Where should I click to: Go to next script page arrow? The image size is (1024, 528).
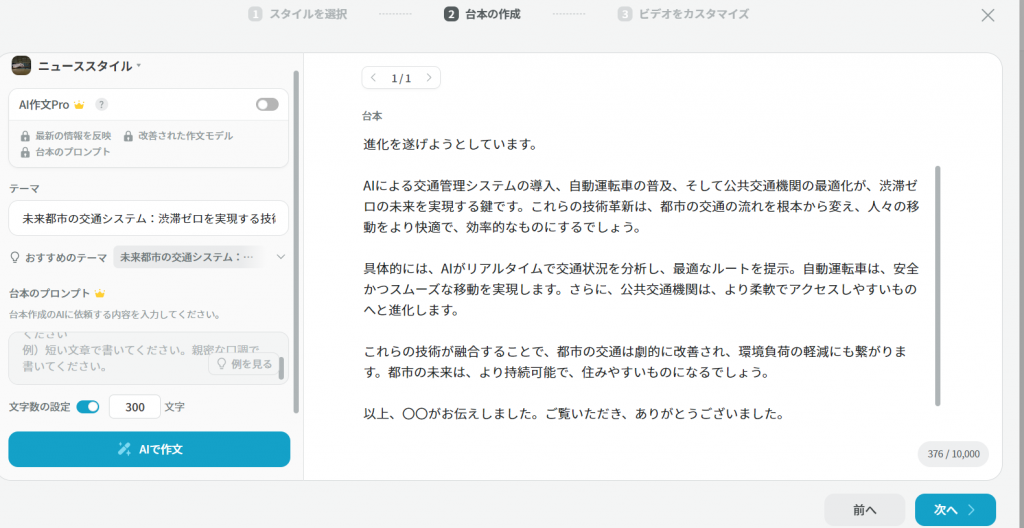[428, 78]
